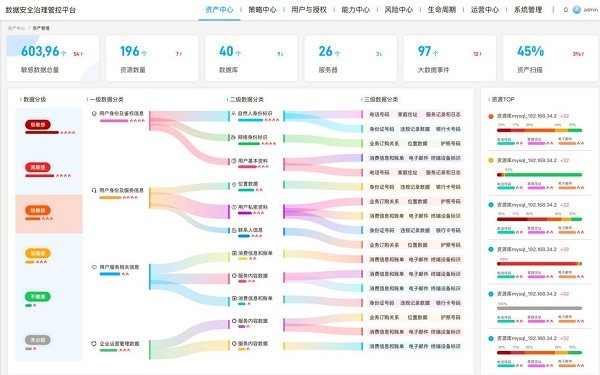Click the location icon next to 位置数据
The height and width of the screenshot is (375, 600).
point(234,184)
